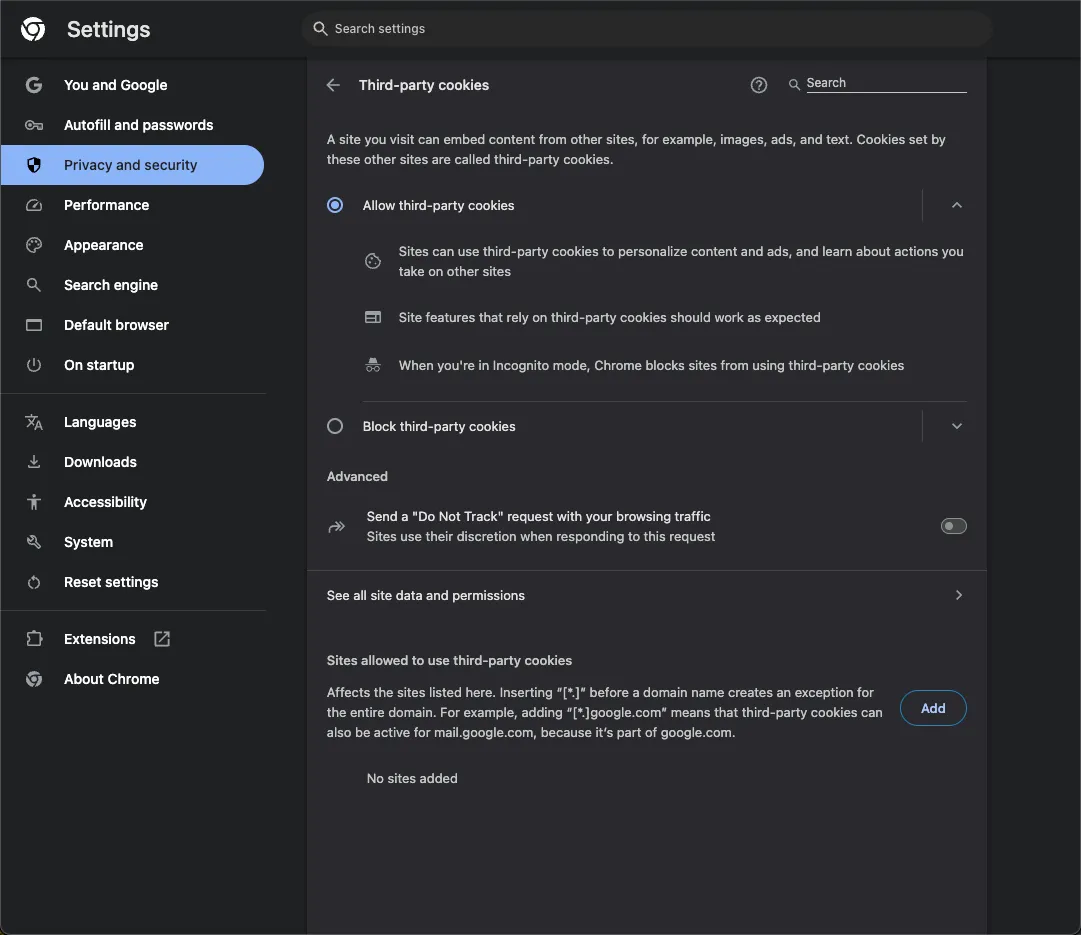This screenshot has width=1081, height=935.
Task: Click the Appearance palette icon
Action: pos(34,245)
